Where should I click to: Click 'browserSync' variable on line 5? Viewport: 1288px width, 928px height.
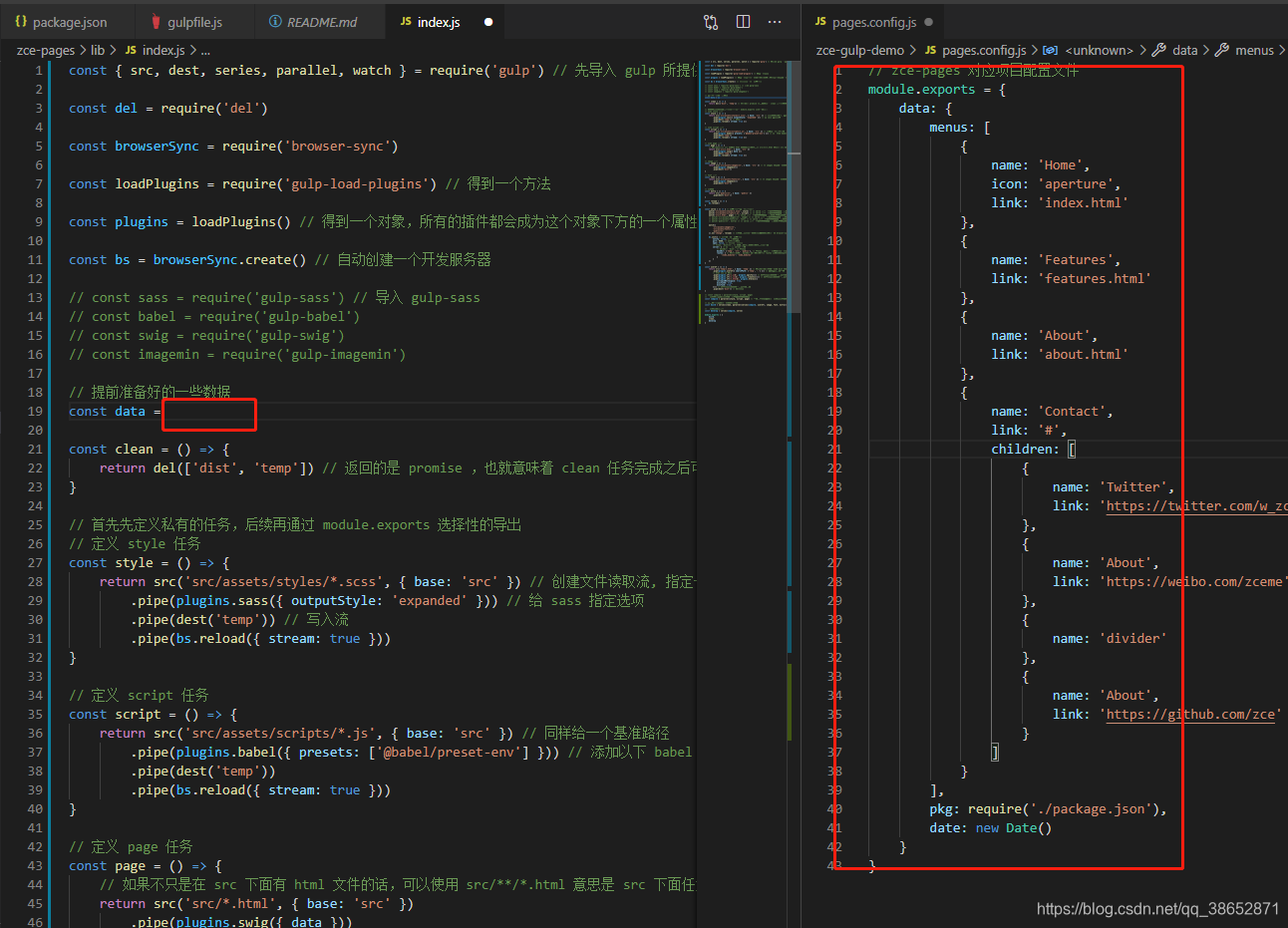pos(157,146)
